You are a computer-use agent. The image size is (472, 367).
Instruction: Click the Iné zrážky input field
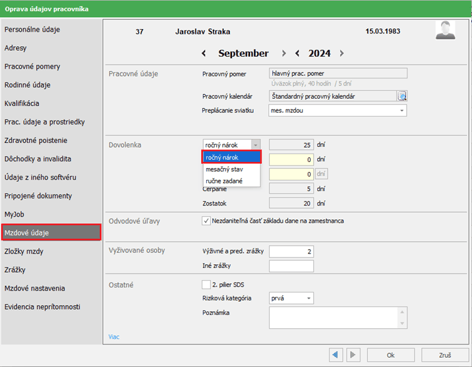point(291,266)
